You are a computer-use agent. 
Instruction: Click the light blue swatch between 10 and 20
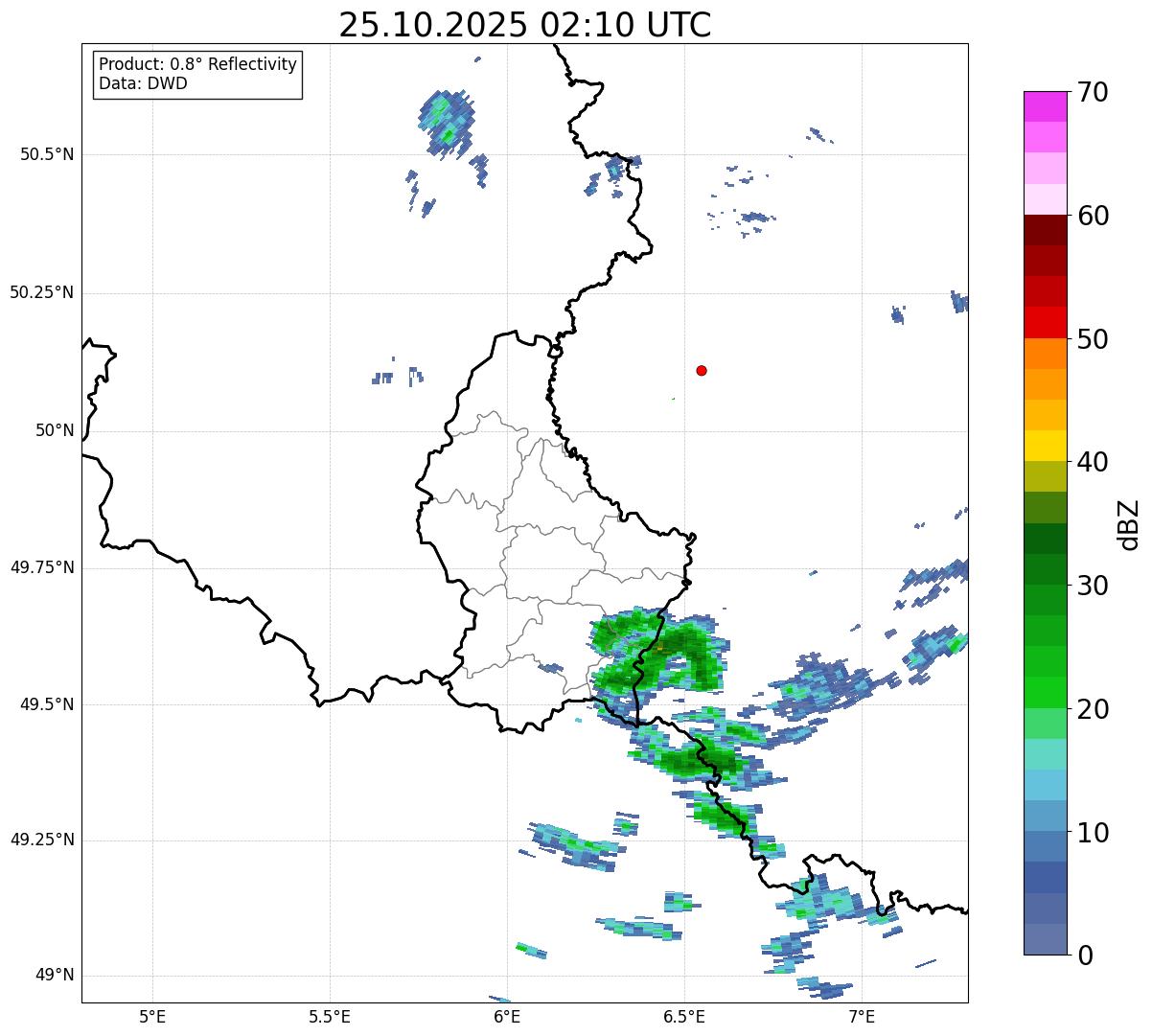[1045, 784]
